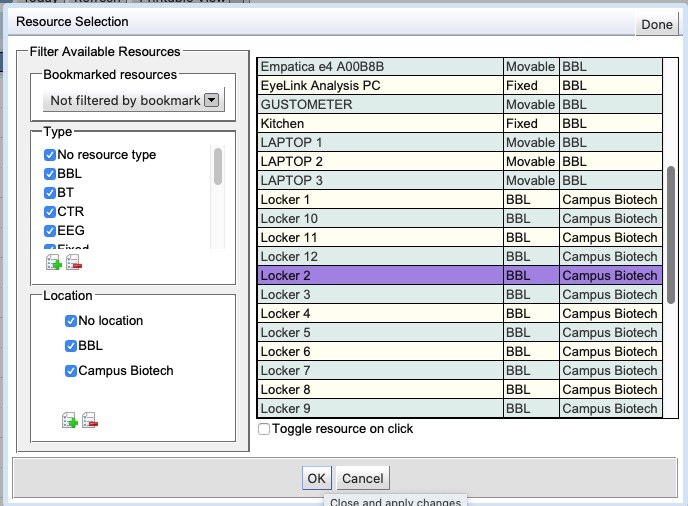Select the highlighted Locker 2 row

380,275
